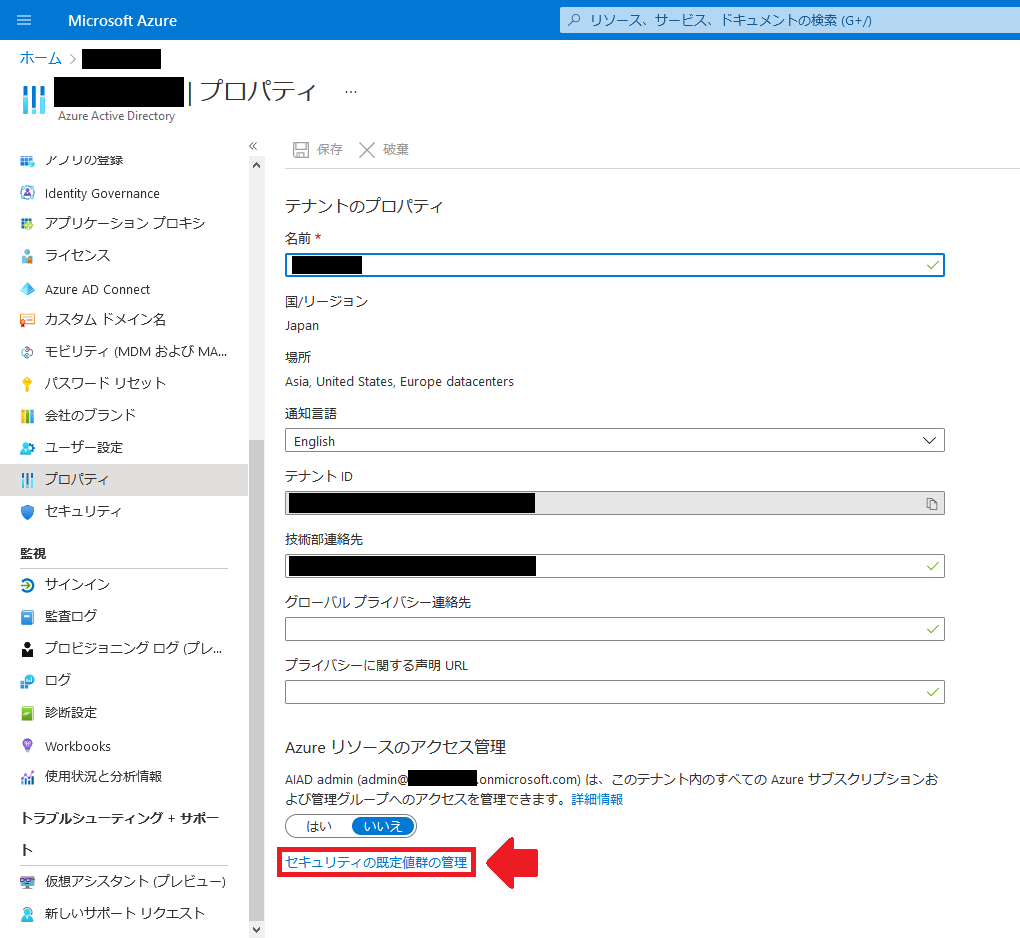Focus the 技術部連絡先 input field
This screenshot has height=938, width=1020.
(615, 566)
